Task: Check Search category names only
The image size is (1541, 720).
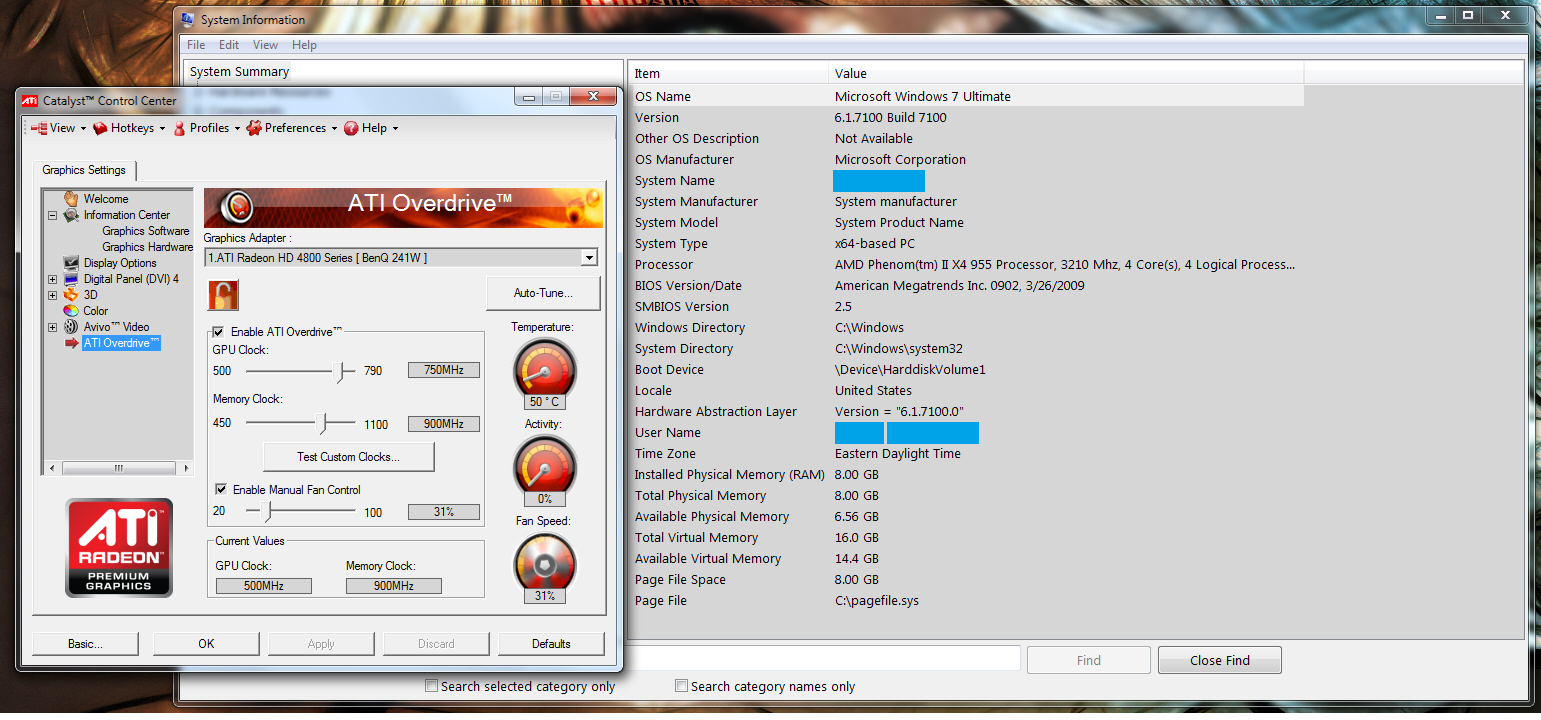Action: (682, 686)
